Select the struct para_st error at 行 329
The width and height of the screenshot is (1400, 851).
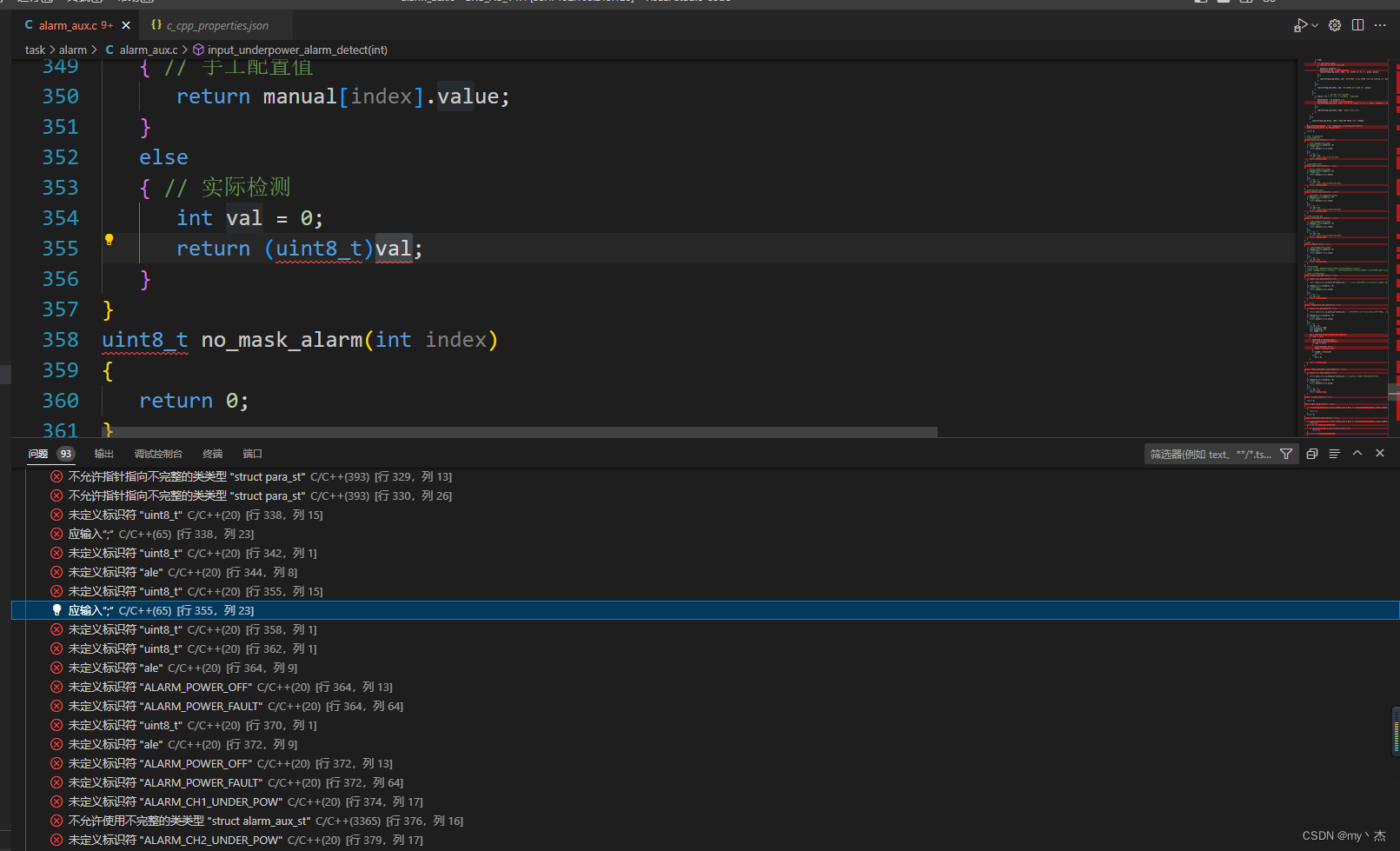705,476
